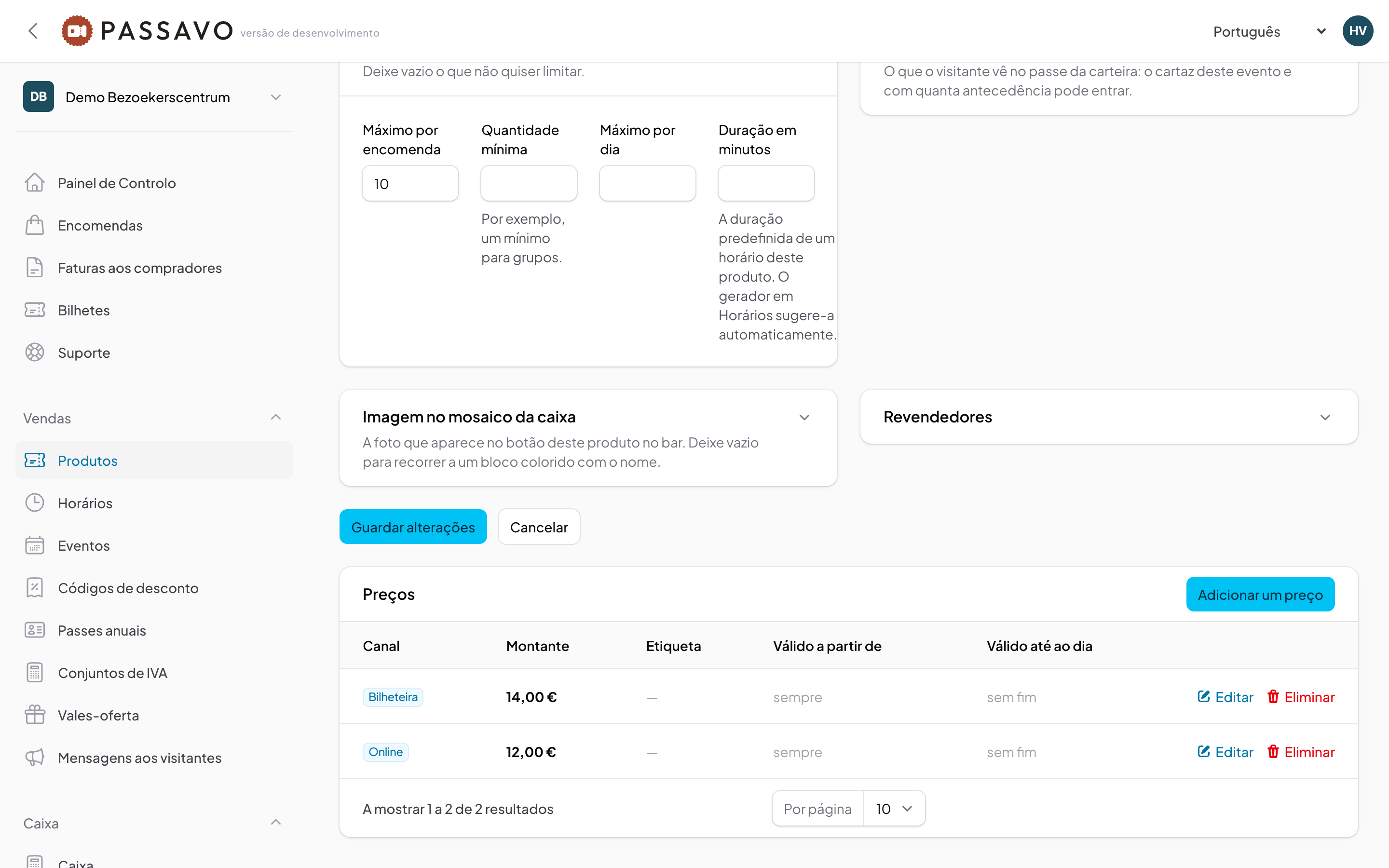Open the HV user avatar menu

coord(1358,31)
